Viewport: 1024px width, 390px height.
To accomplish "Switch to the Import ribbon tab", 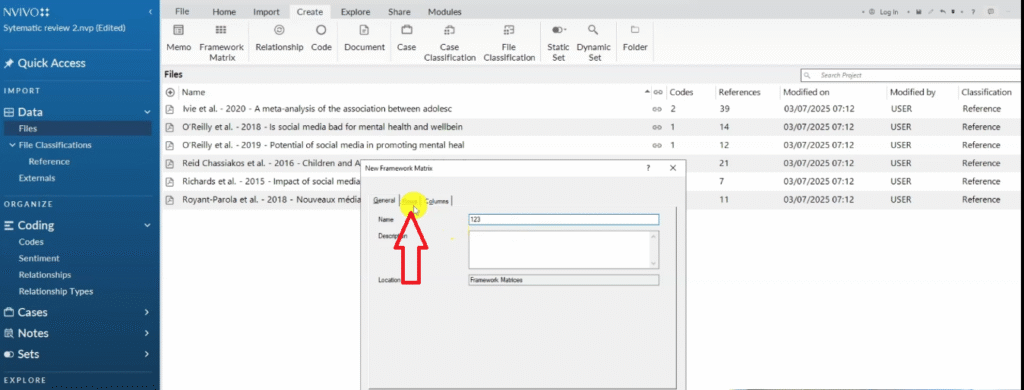I will 266,12.
